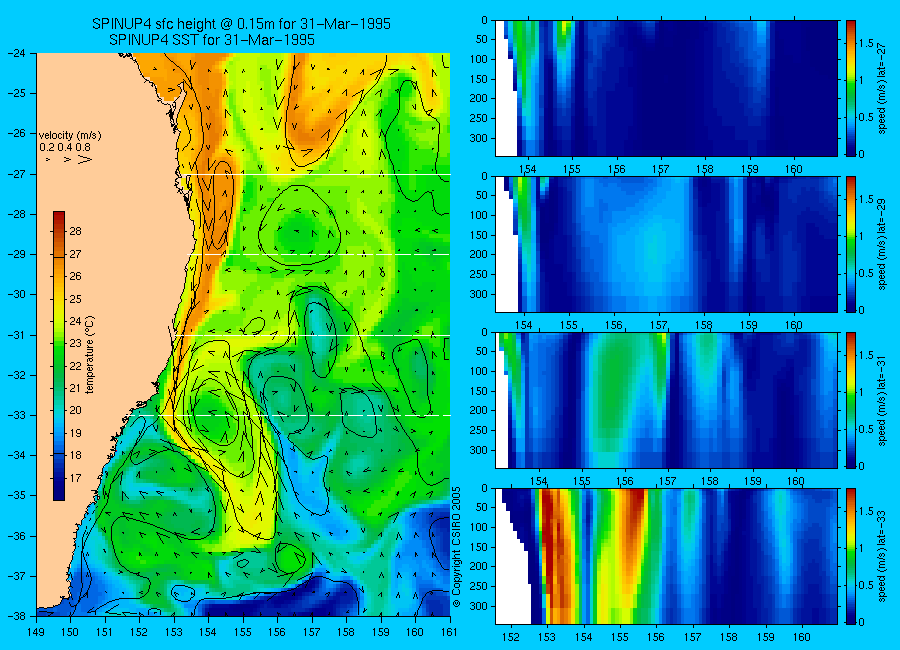Click latitude label -24 on the map axis
This screenshot has height=650, width=900.
[x=16, y=53]
